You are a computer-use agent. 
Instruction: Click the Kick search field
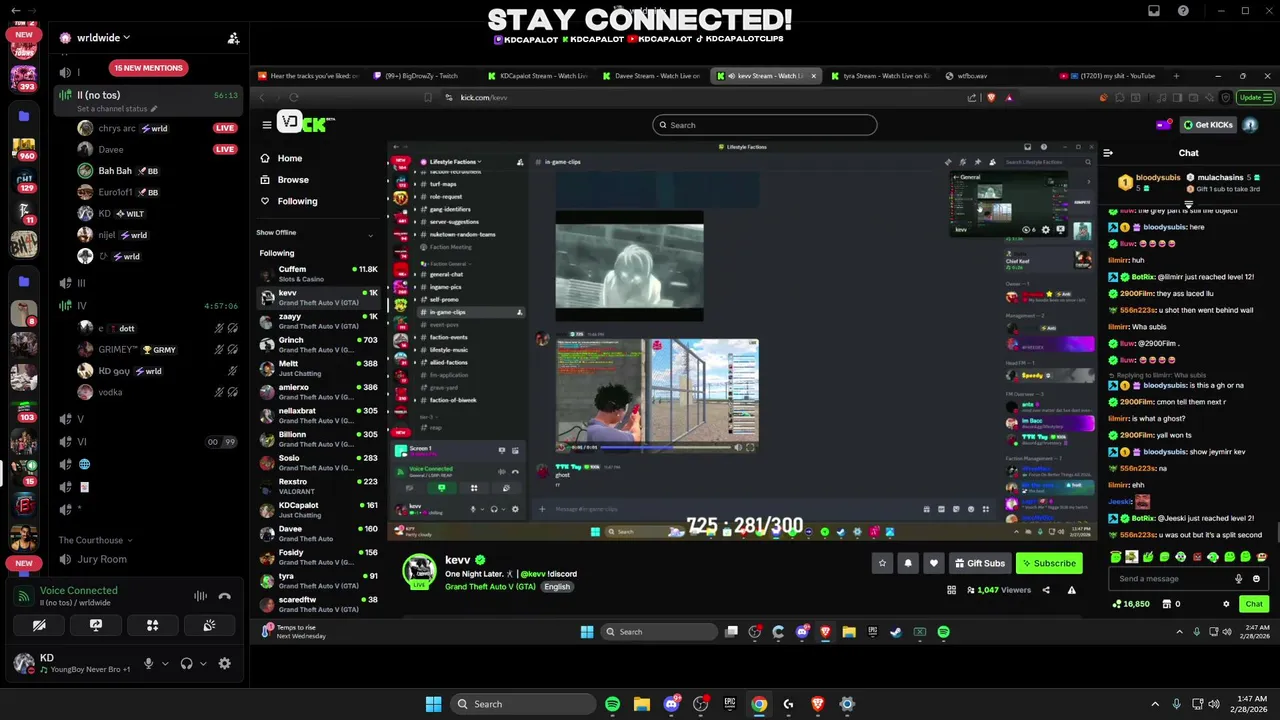(x=765, y=125)
